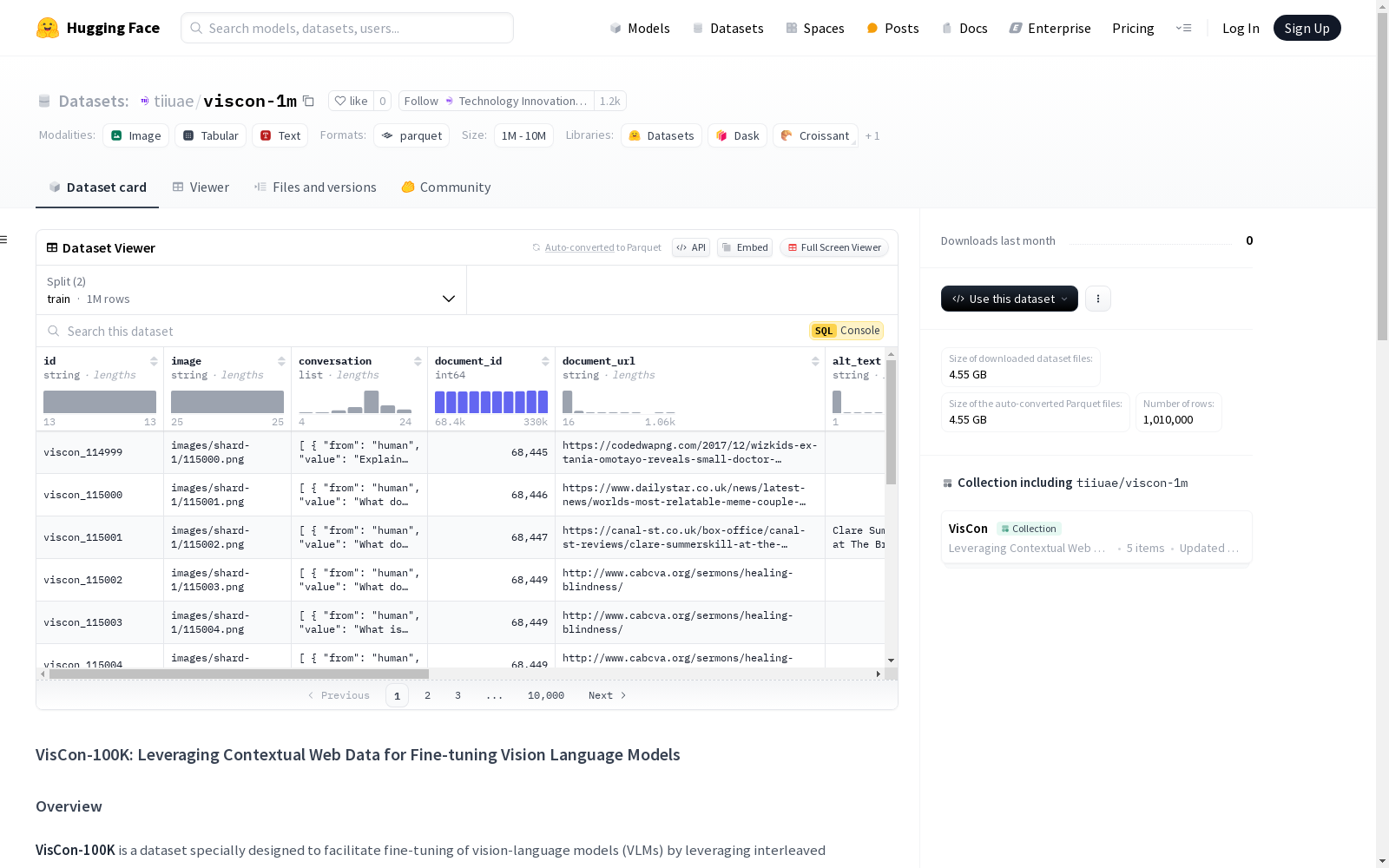Click the images/shard-1/115002.png cell

pyautogui.click(x=227, y=537)
